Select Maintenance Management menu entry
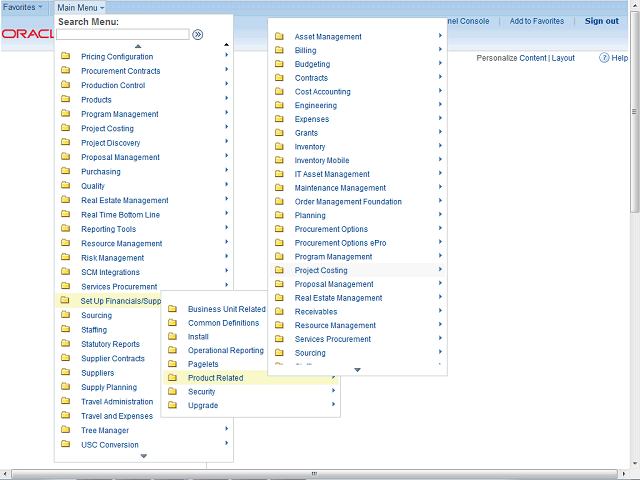 (x=340, y=188)
